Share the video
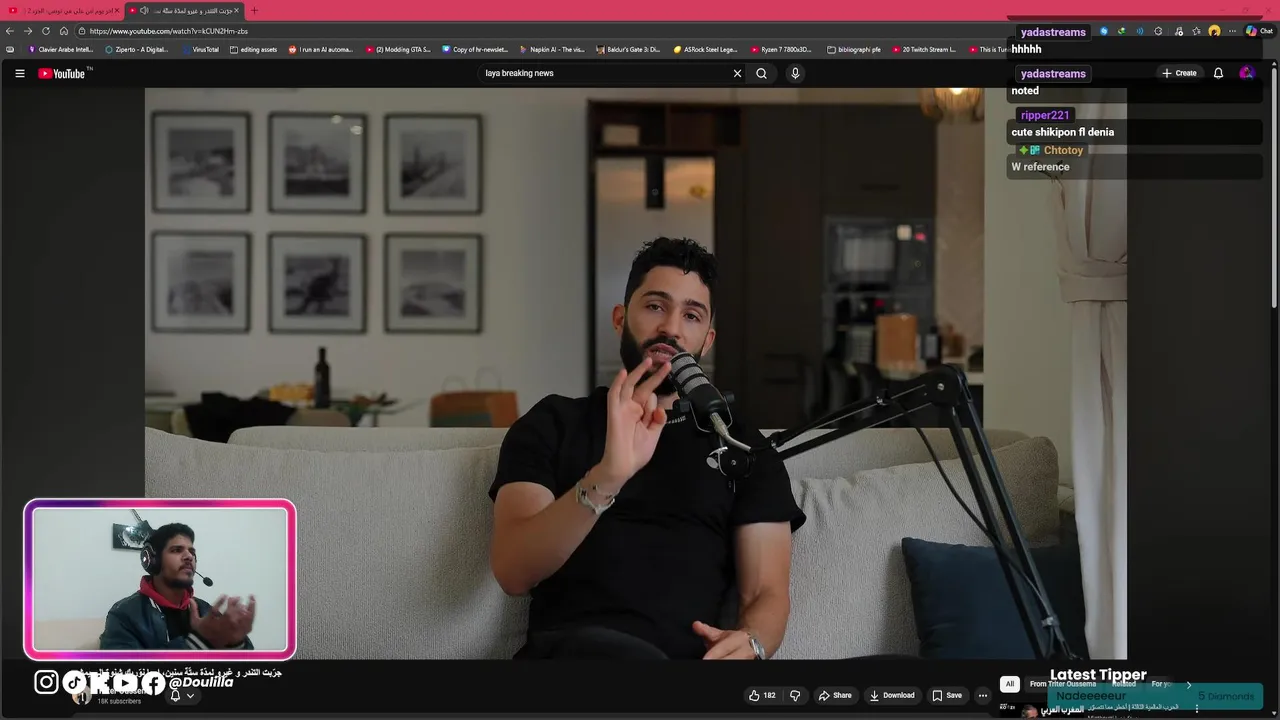Image resolution: width=1280 pixels, height=720 pixels. pos(835,695)
